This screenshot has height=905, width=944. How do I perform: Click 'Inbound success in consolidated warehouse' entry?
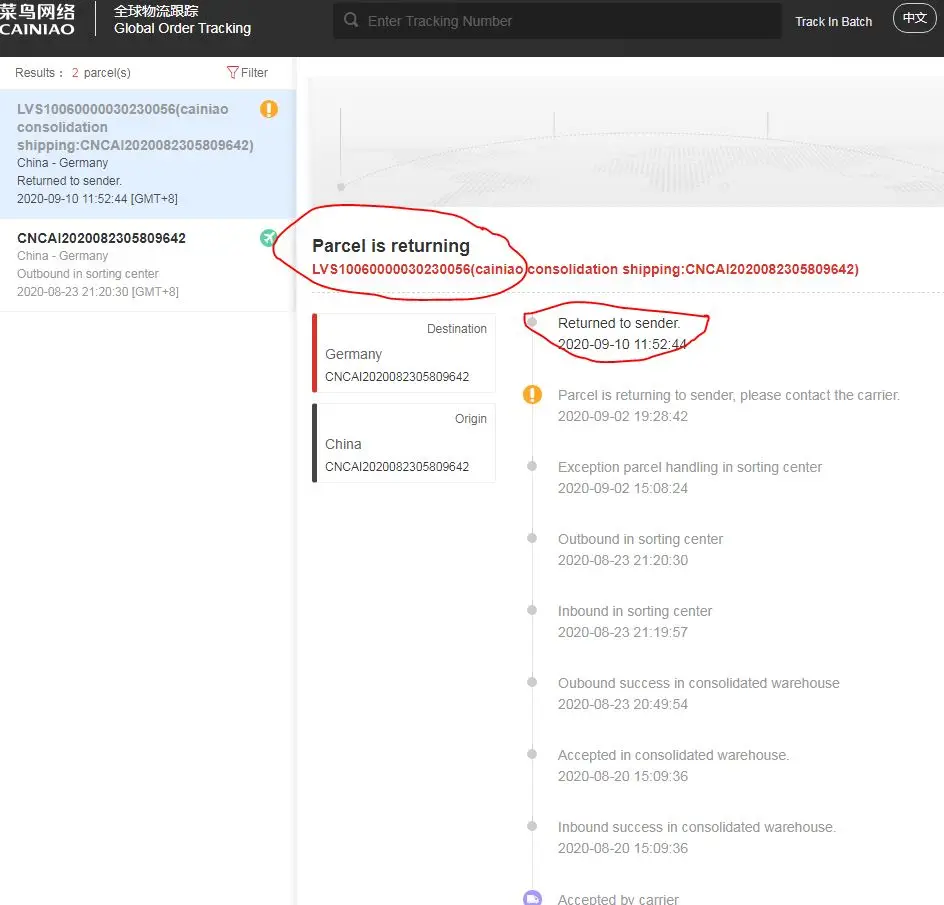pyautogui.click(x=697, y=837)
